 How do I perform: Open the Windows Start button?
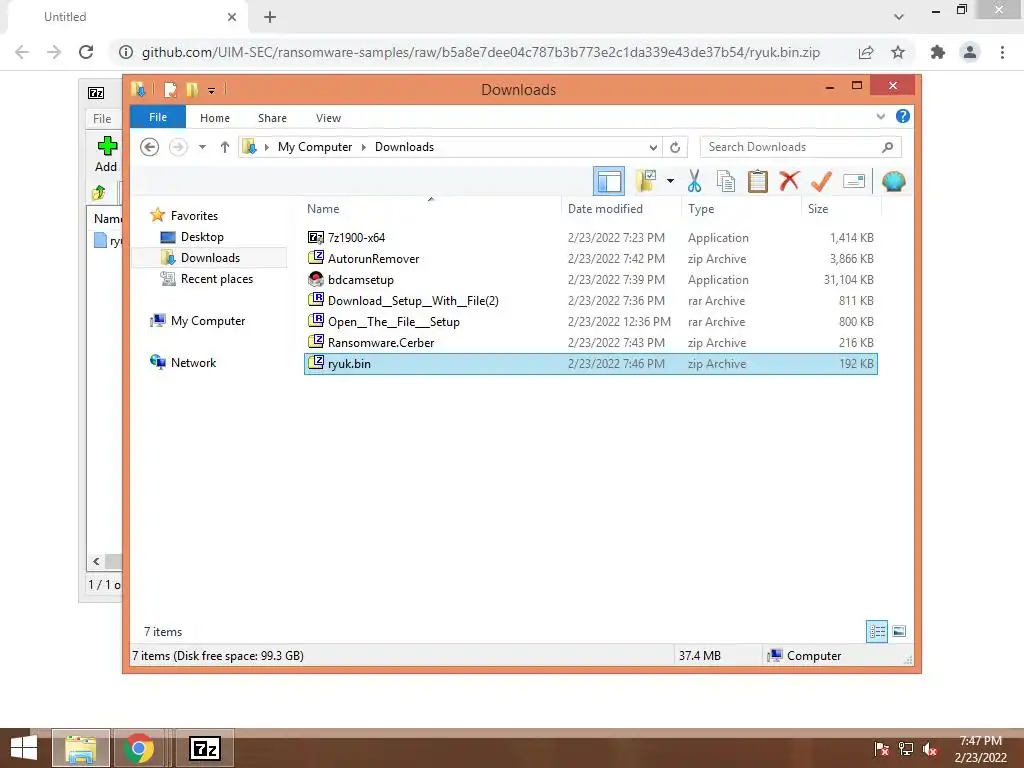(x=24, y=748)
